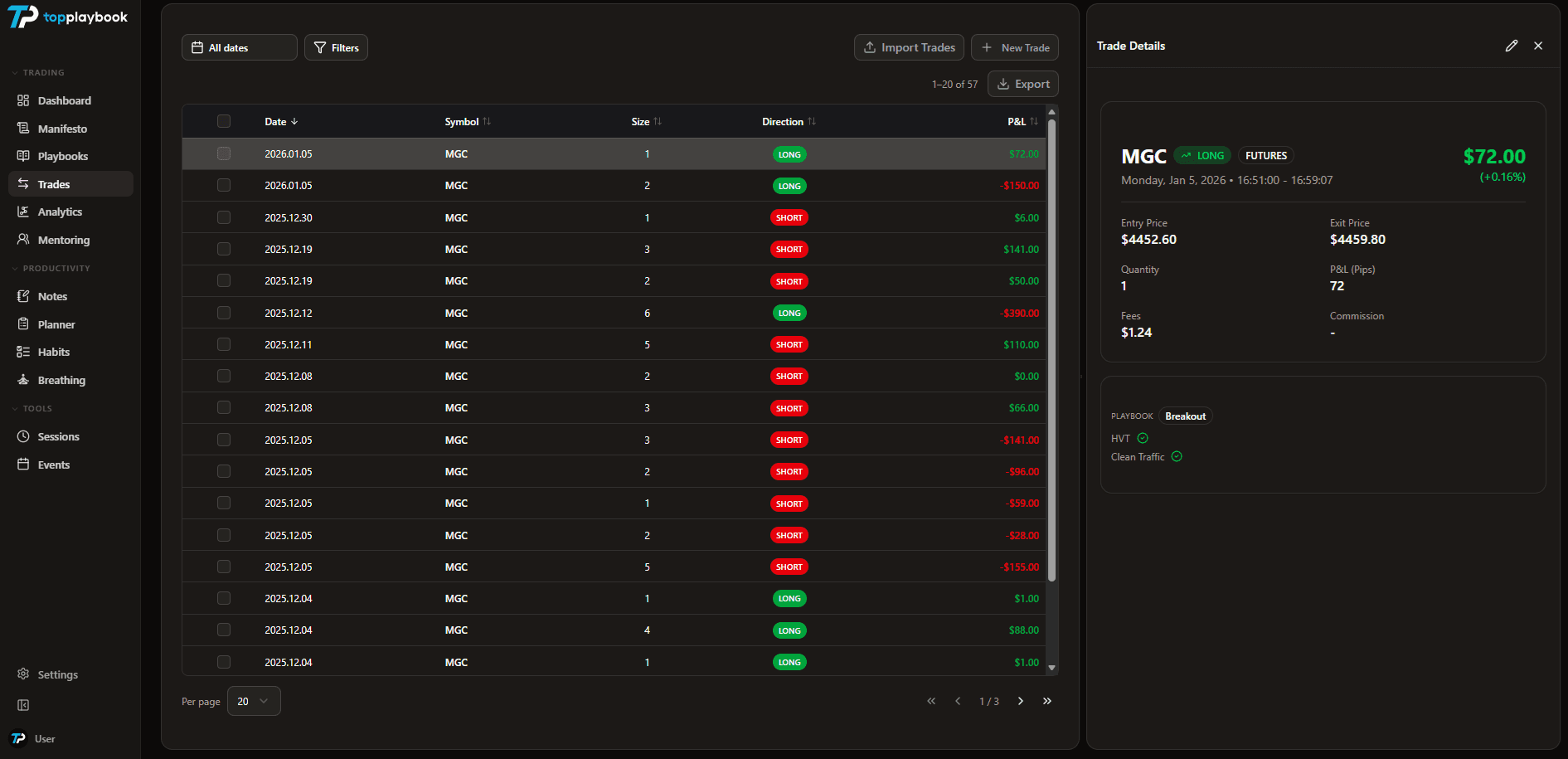Open the Habits tracker
This screenshot has width=1568, height=759.
click(52, 352)
